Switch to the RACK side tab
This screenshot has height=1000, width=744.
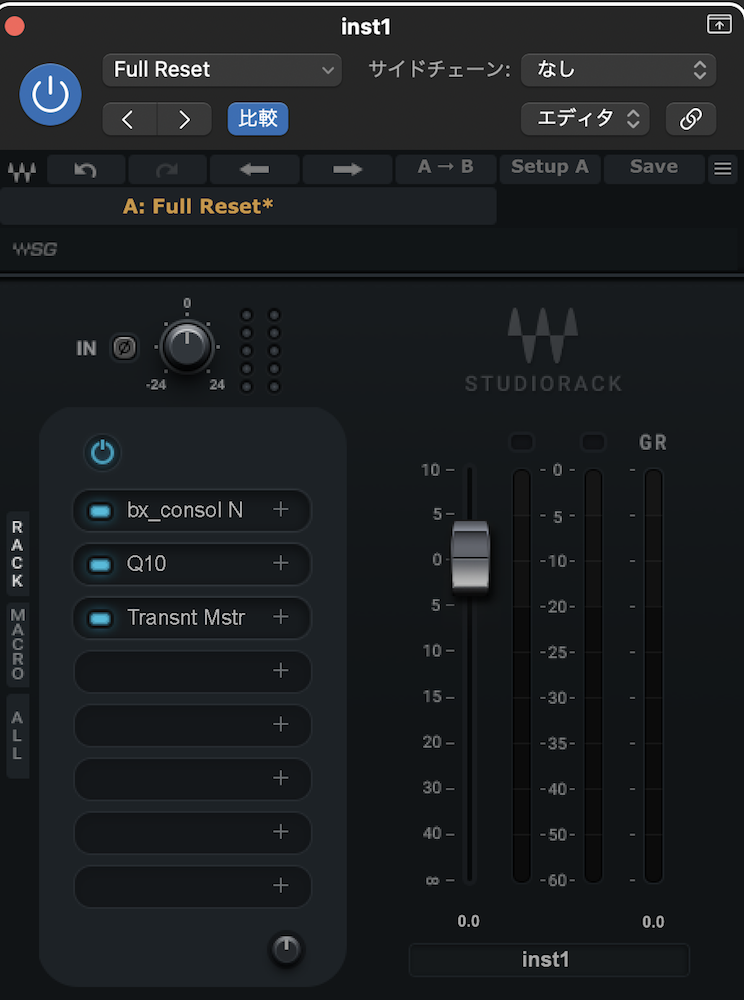(x=17, y=554)
